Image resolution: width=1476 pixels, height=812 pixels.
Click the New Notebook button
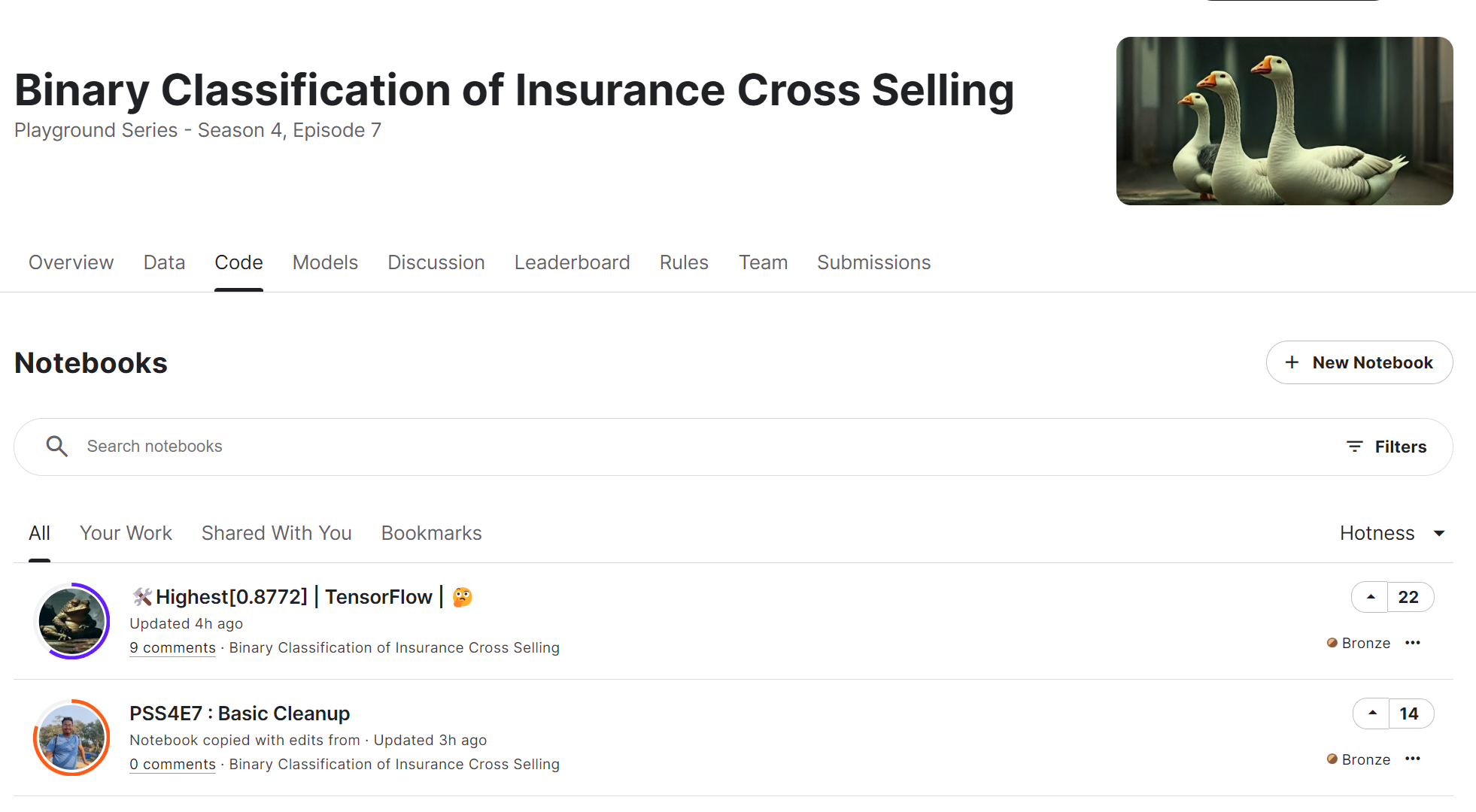click(x=1359, y=362)
